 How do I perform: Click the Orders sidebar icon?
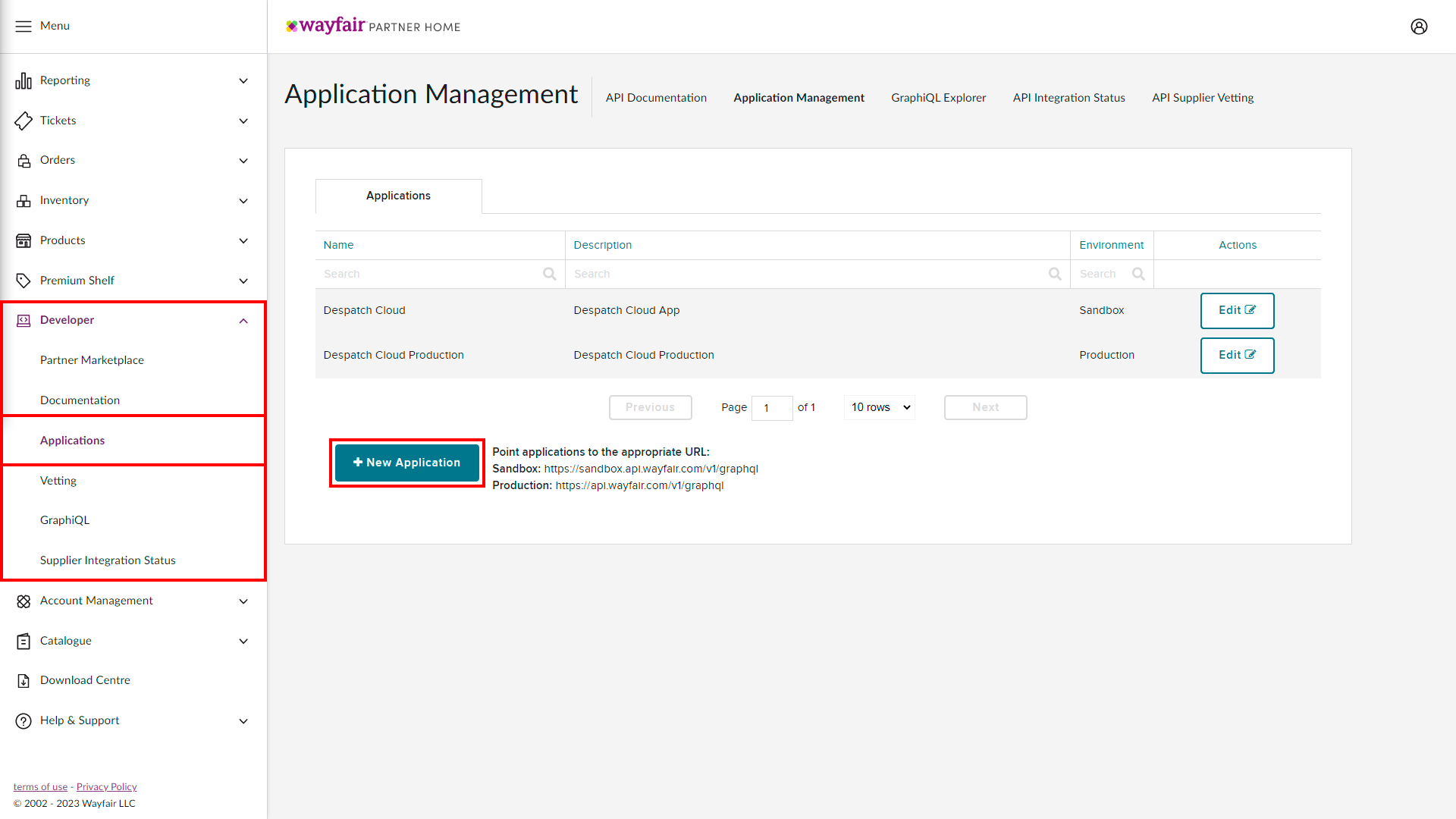point(24,161)
